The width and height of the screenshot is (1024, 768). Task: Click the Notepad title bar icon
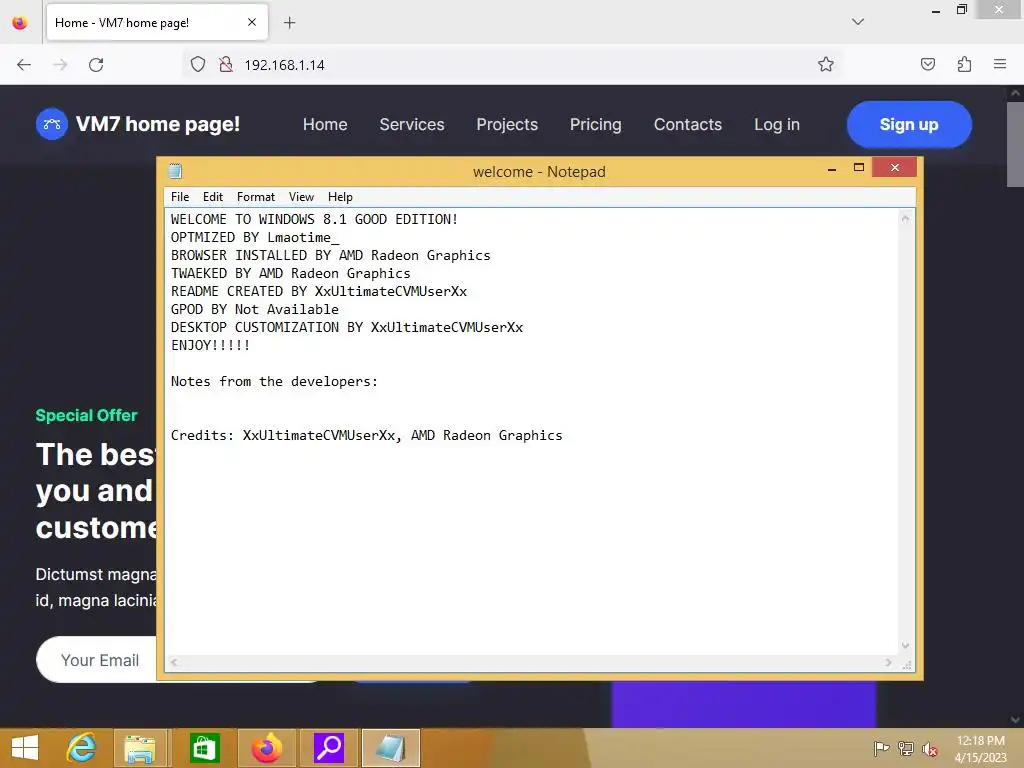(175, 171)
